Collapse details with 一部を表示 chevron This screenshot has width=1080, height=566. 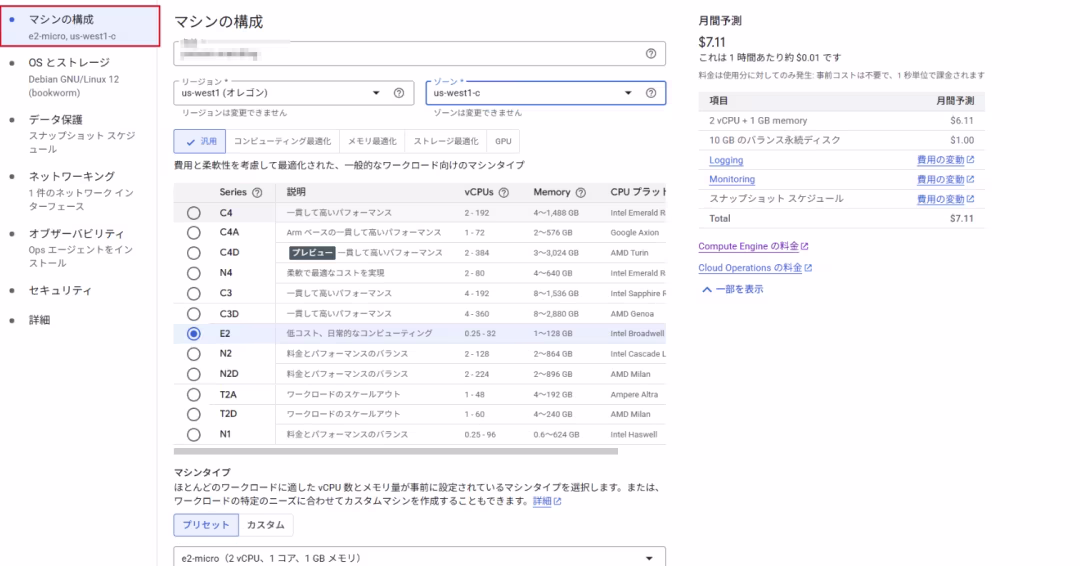tap(731, 289)
